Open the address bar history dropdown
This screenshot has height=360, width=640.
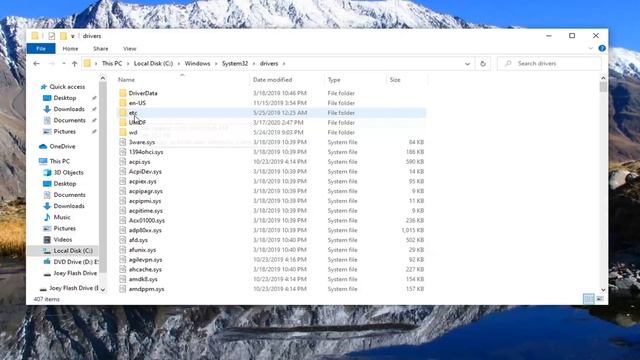(467, 64)
